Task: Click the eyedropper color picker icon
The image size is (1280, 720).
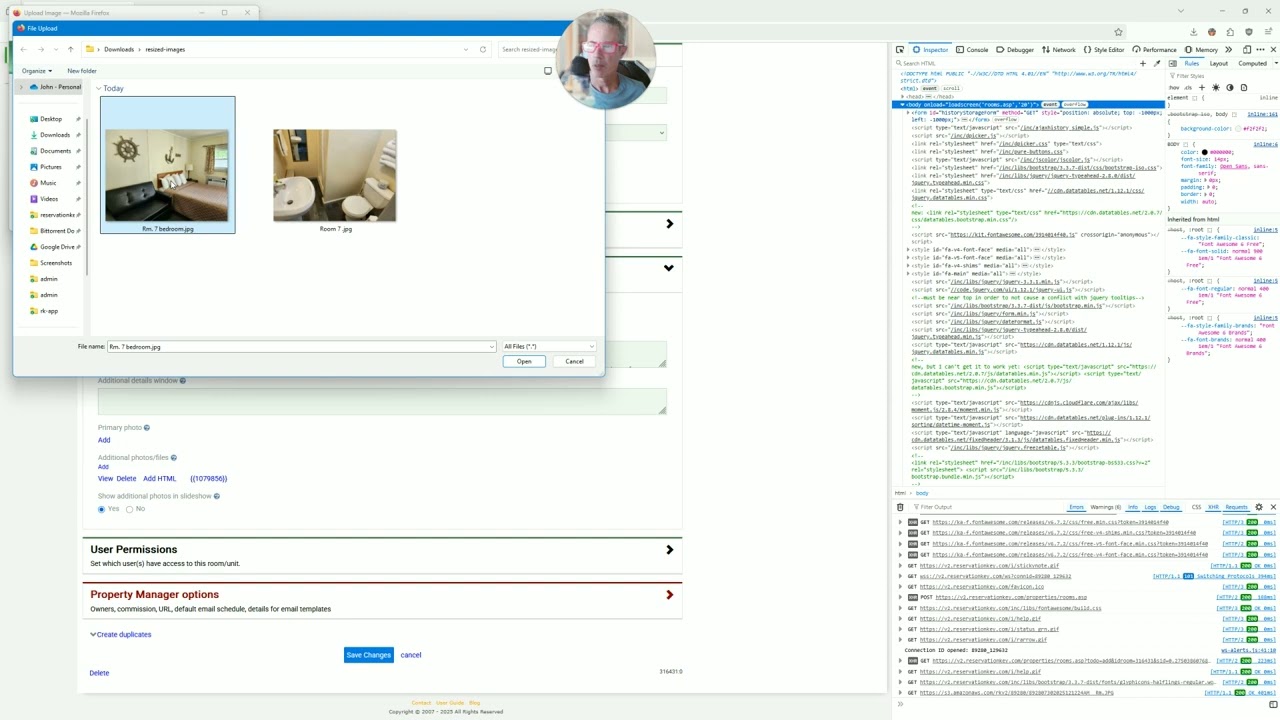Action: point(1157,63)
